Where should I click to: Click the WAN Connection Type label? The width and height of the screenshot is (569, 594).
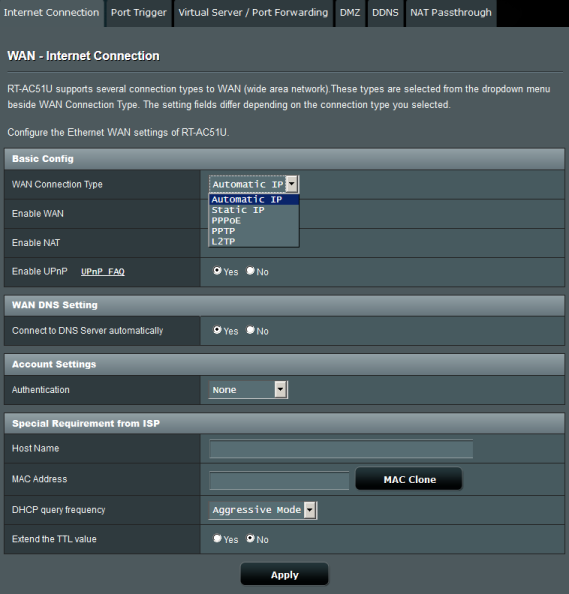point(57,184)
